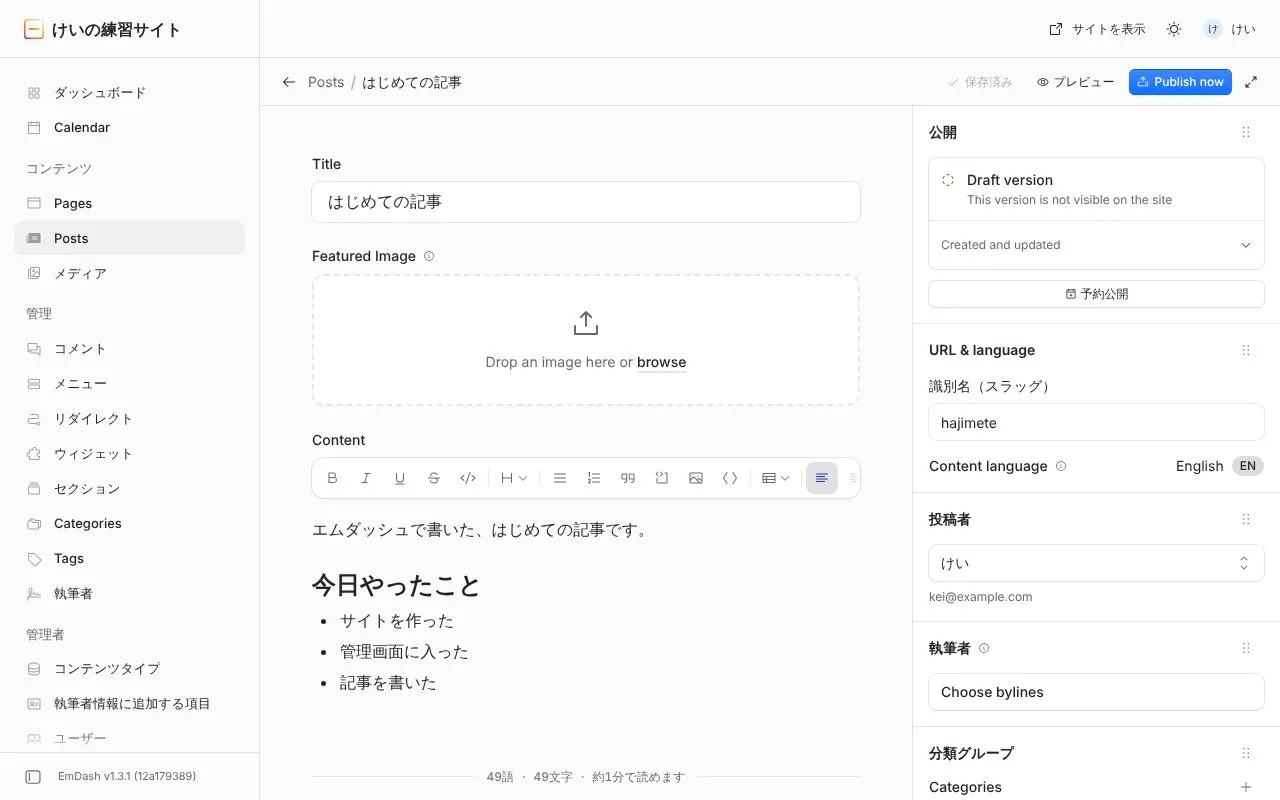
Task: Click the drag handle of the 公開 panel
Action: click(1246, 132)
